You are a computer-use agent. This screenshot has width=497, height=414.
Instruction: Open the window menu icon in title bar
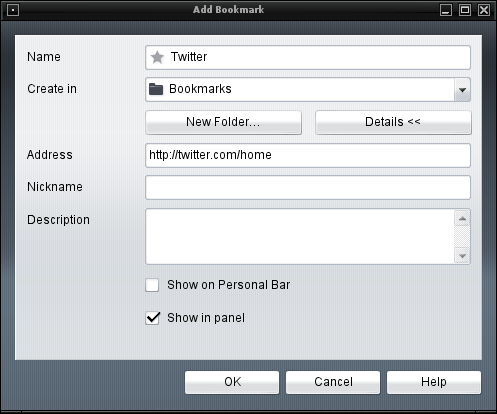tap(13, 10)
